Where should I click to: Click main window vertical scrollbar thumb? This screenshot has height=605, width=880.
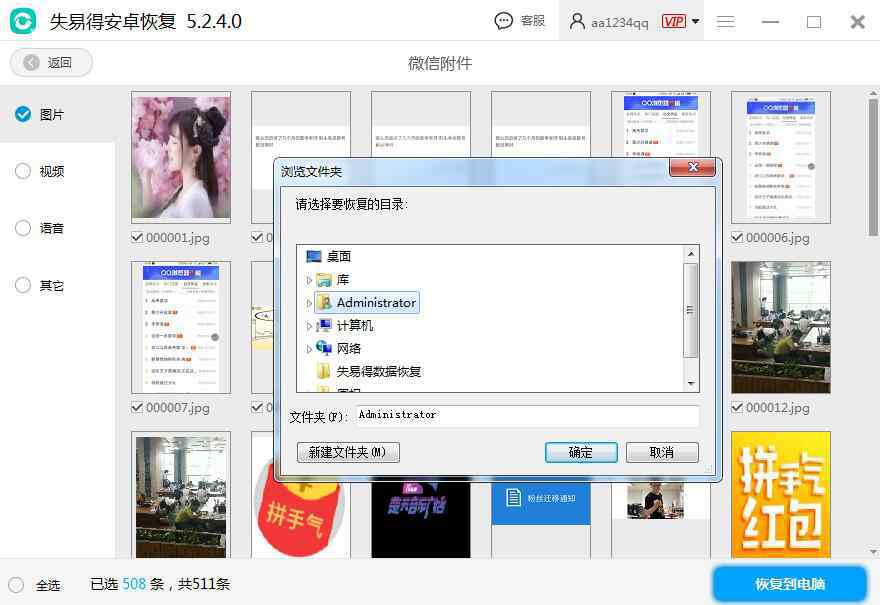point(873,167)
